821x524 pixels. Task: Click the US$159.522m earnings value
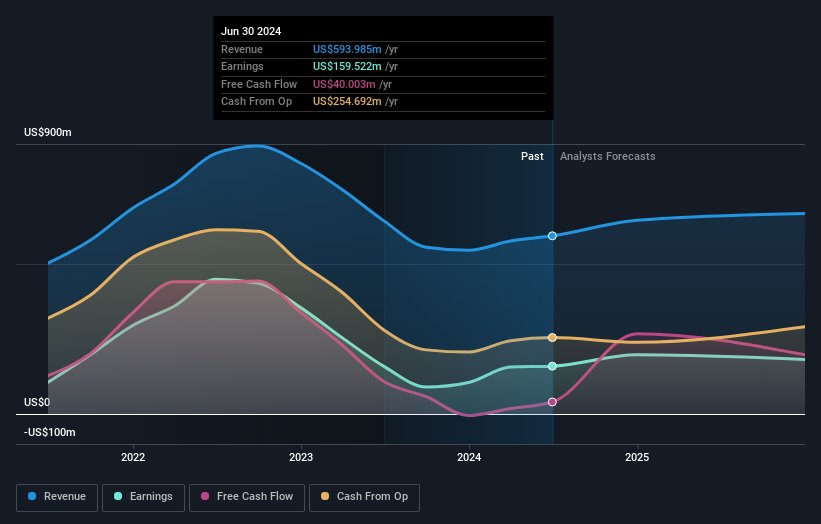click(347, 66)
